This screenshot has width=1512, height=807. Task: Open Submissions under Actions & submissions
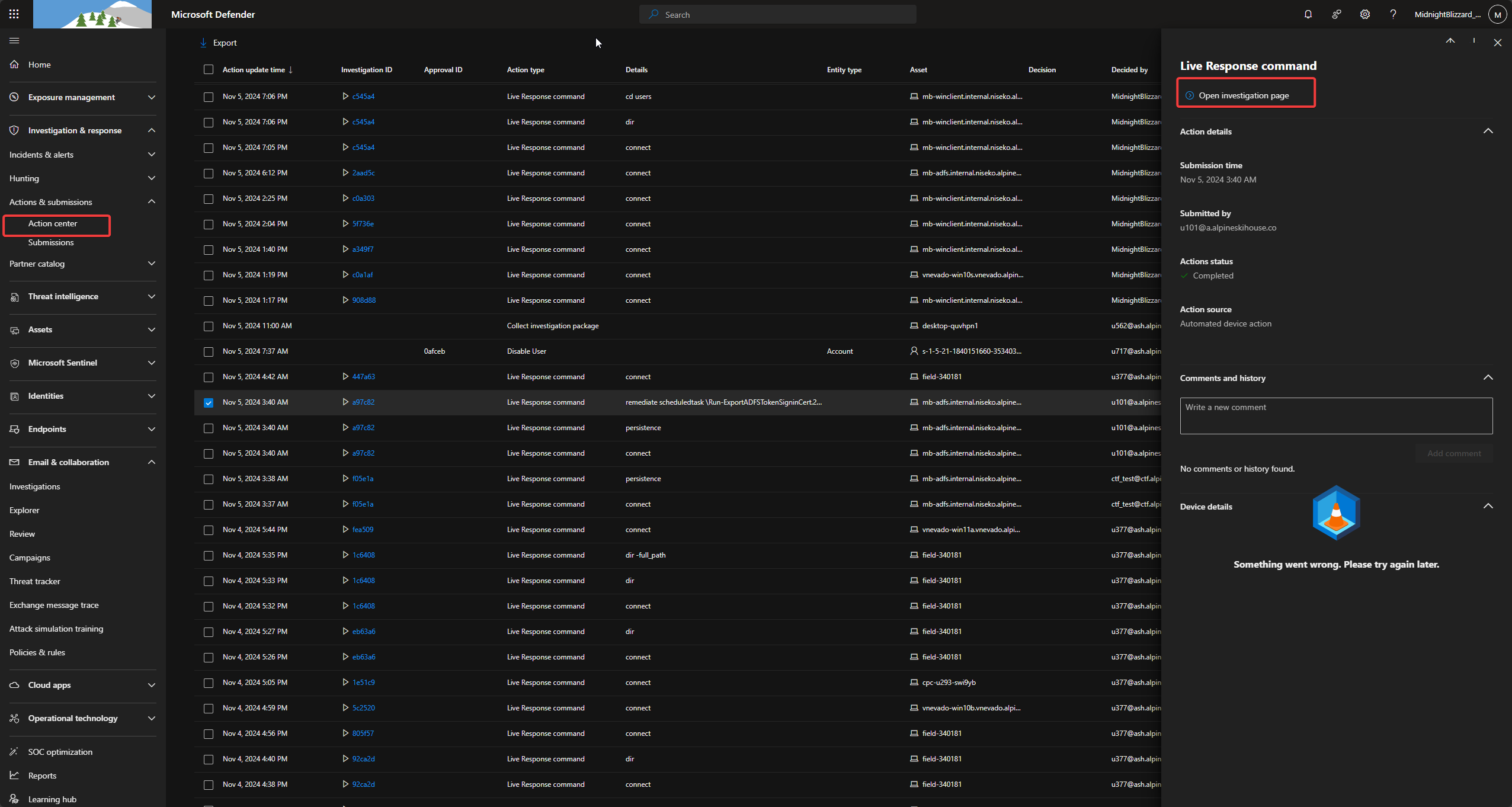51,242
